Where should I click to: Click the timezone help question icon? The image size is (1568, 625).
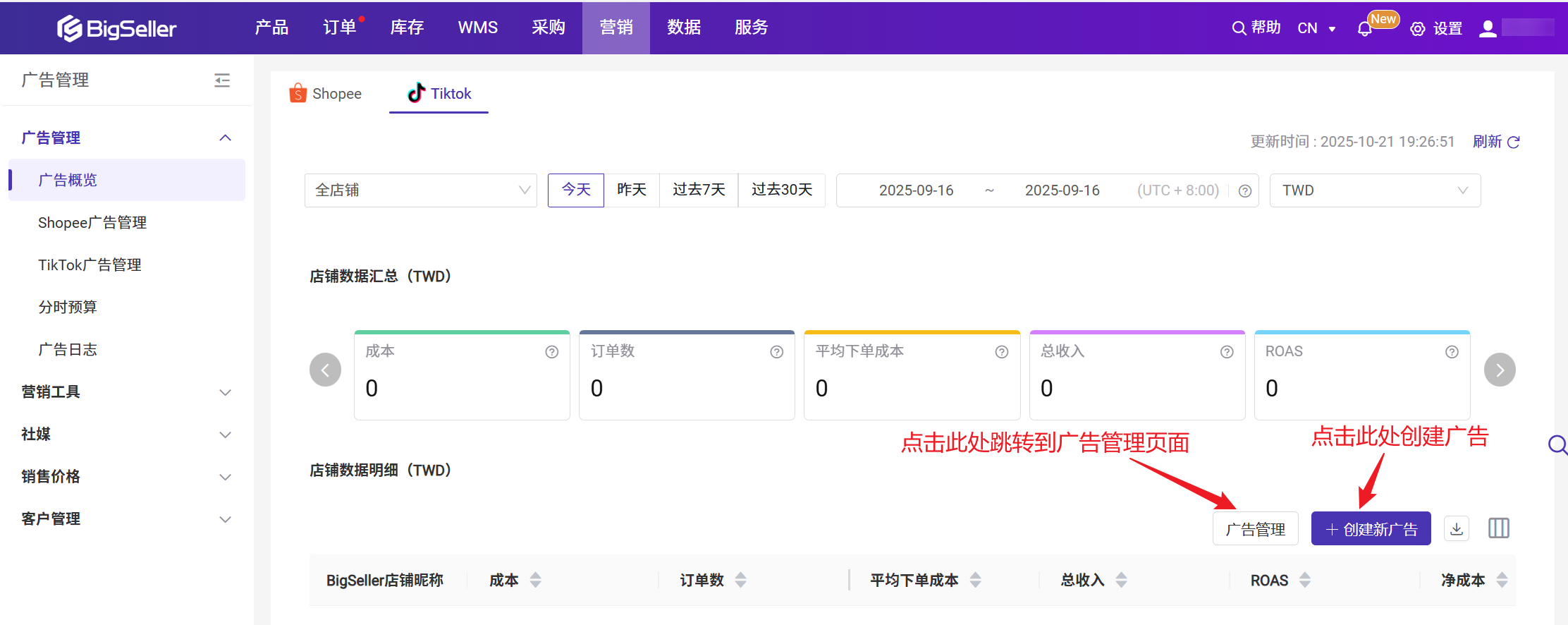[x=1245, y=191]
